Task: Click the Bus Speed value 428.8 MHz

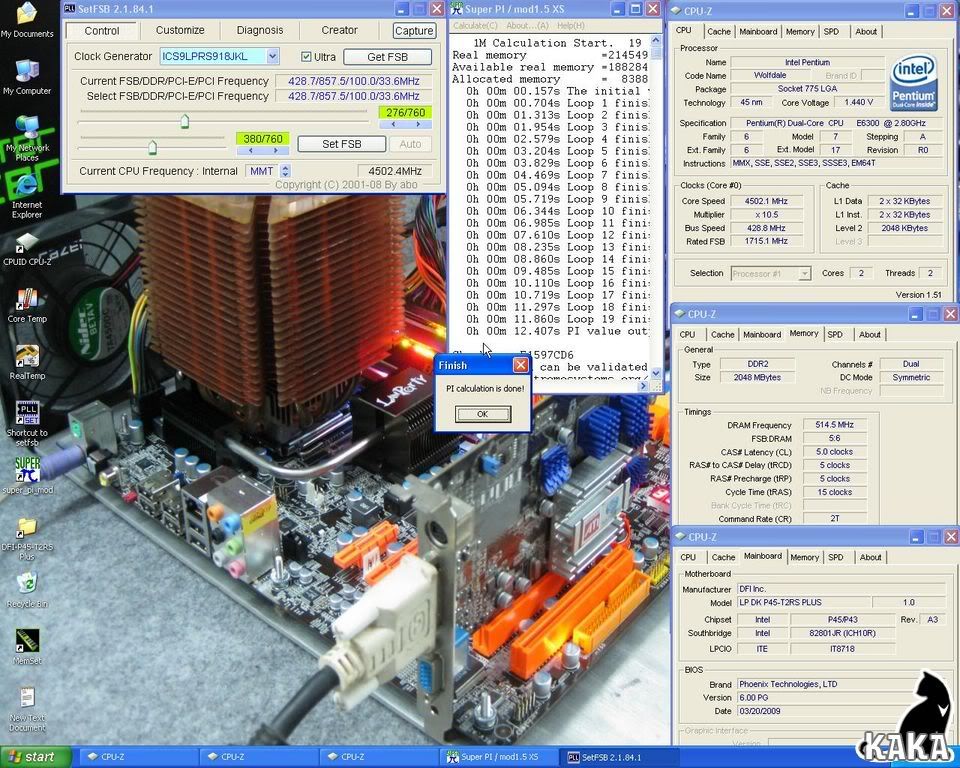Action: [766, 228]
